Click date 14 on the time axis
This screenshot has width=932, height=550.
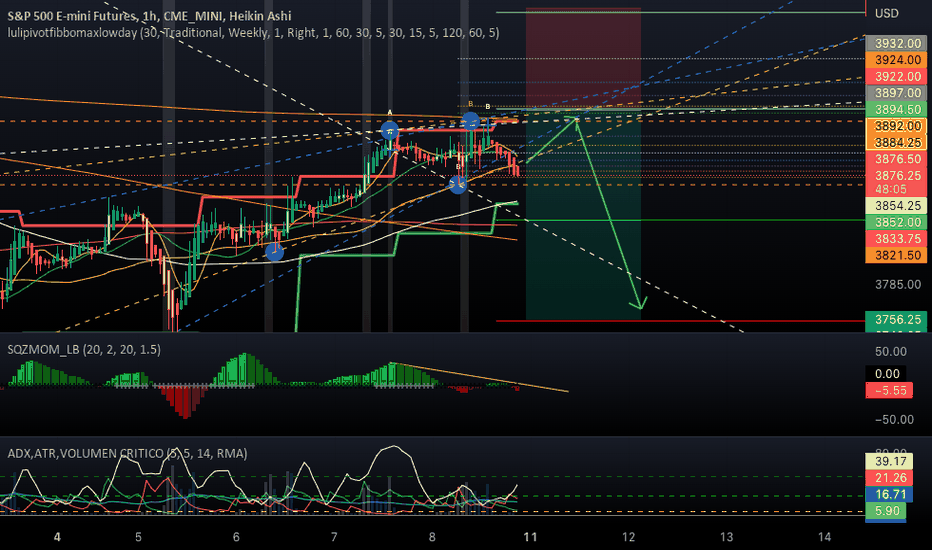[x=824, y=537]
